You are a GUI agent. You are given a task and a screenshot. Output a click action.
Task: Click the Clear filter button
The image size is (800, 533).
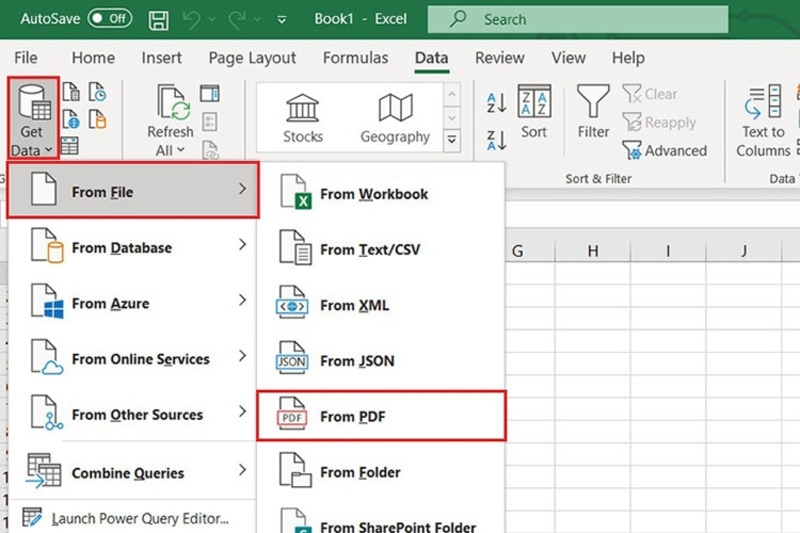[650, 94]
